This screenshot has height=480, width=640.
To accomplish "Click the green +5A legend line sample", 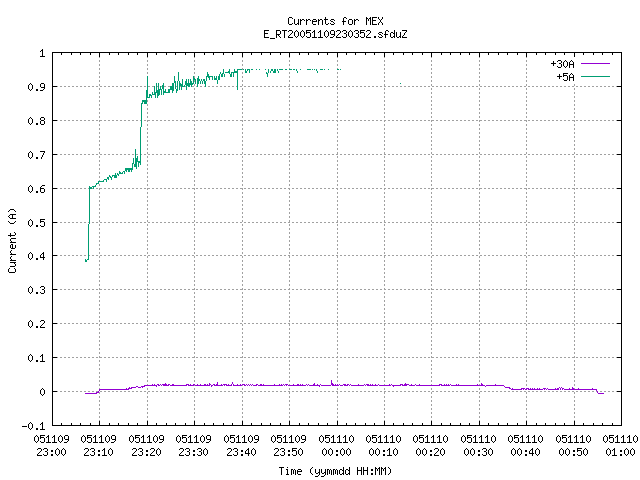I will pos(595,76).
